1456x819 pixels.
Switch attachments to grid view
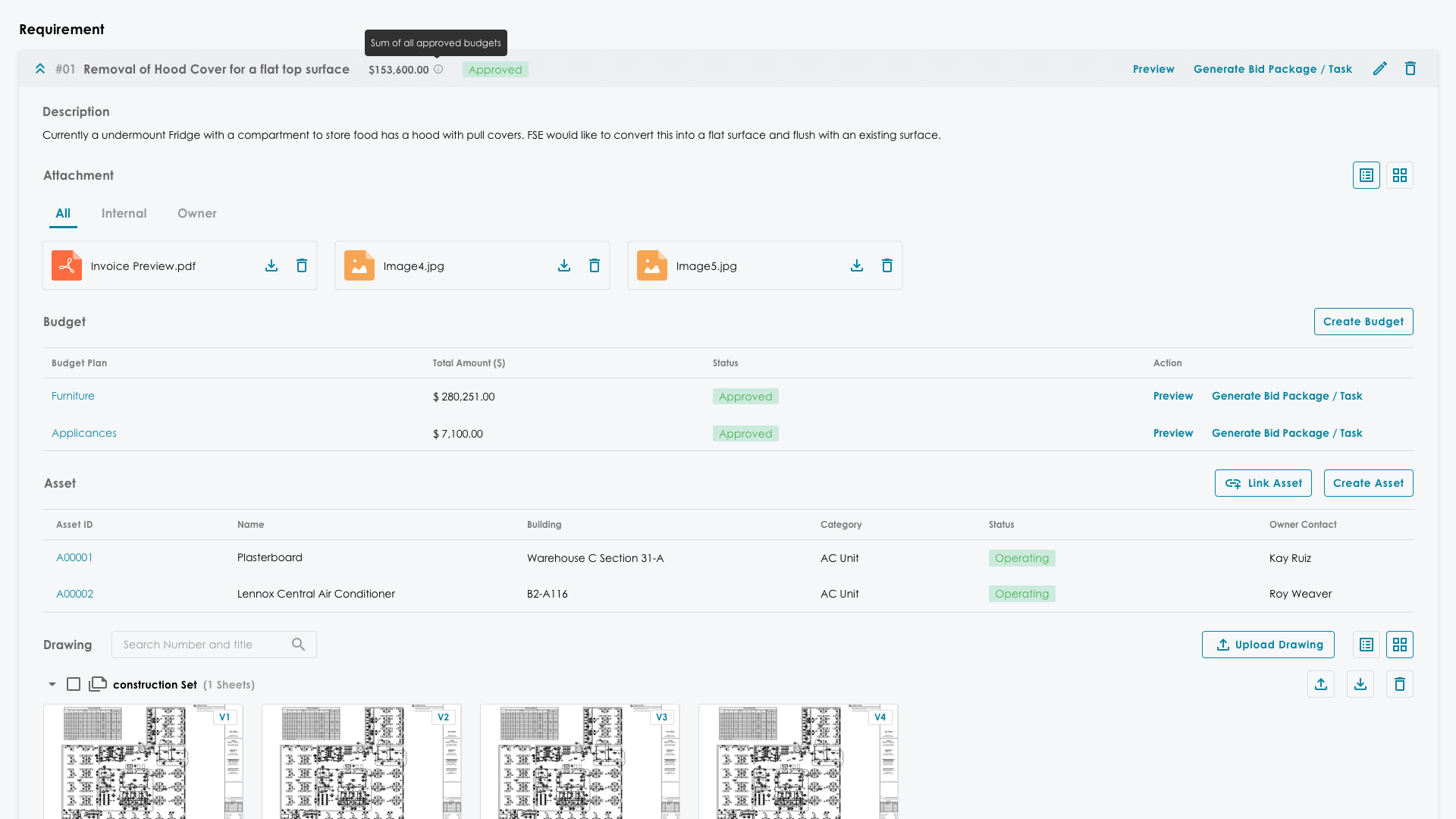click(x=1399, y=175)
